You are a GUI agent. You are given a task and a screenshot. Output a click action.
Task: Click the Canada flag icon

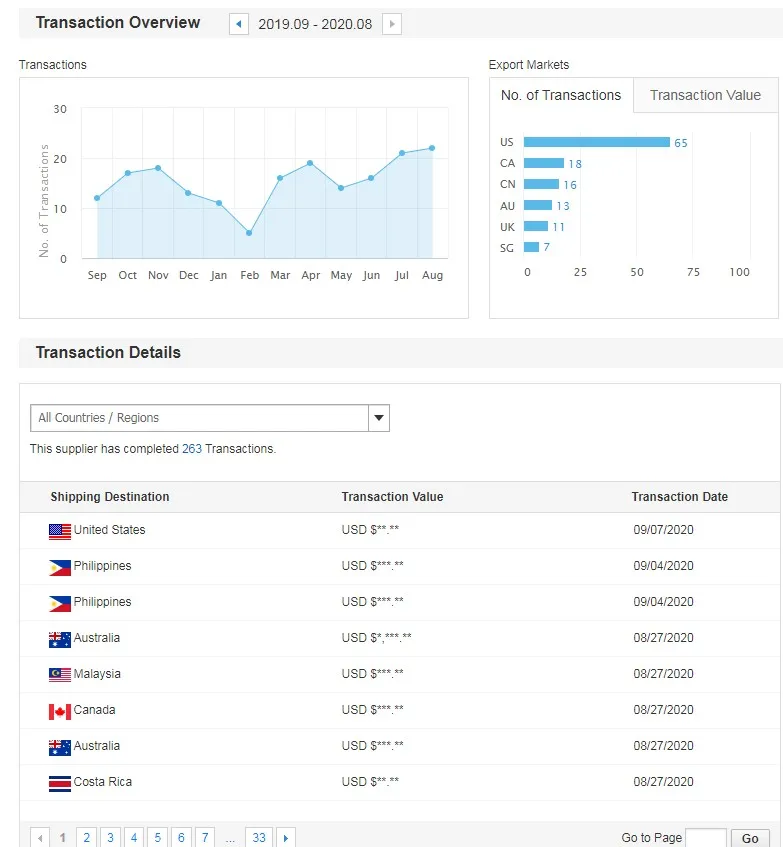click(60, 711)
